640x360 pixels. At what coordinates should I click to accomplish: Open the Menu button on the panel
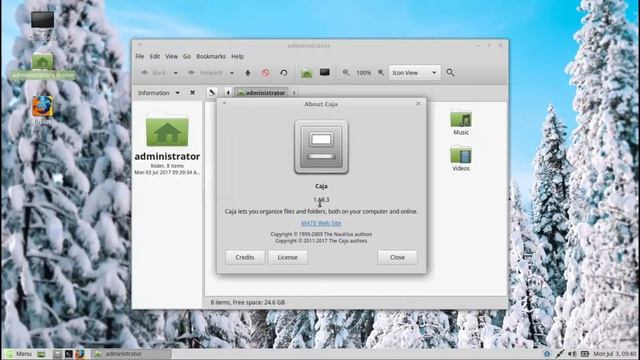(x=18, y=354)
